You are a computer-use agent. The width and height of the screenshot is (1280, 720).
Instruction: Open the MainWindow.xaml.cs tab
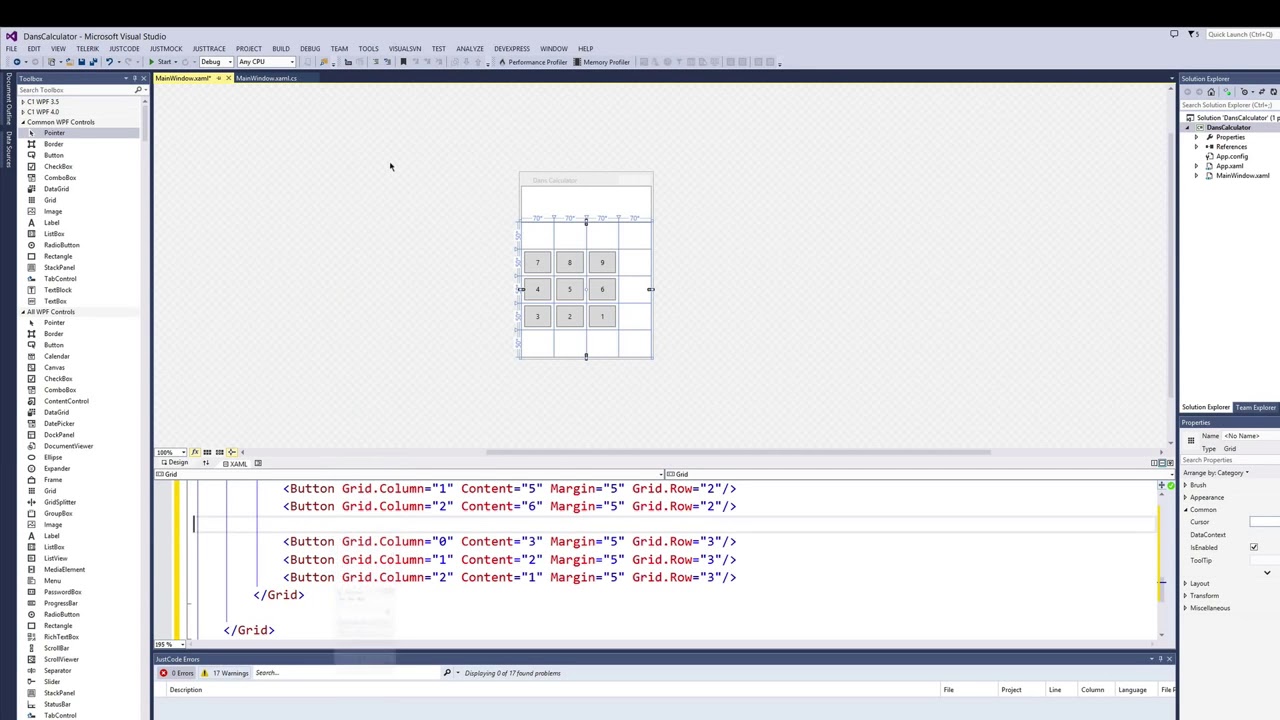(266, 78)
